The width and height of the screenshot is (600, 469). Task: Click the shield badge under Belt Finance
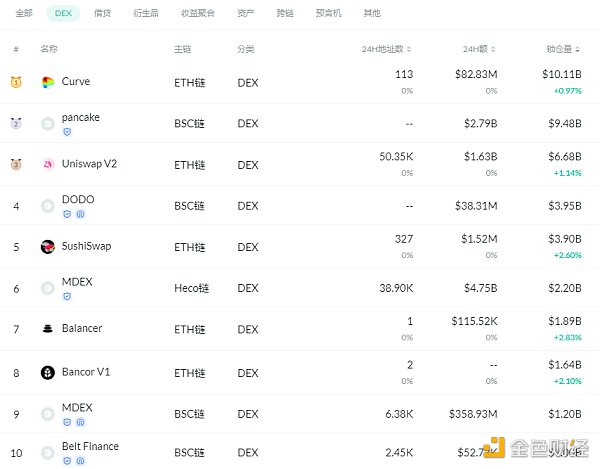[x=67, y=461]
